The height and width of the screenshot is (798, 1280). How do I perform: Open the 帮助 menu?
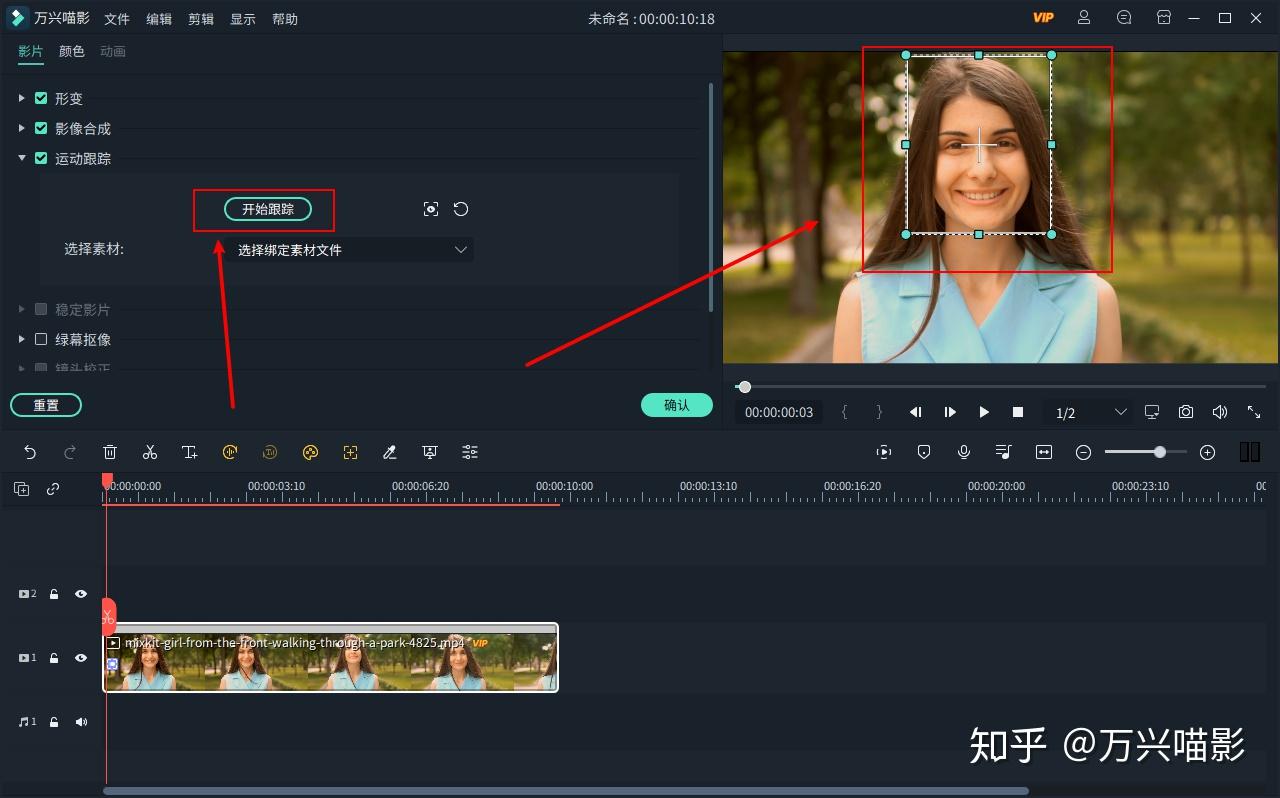pos(285,19)
